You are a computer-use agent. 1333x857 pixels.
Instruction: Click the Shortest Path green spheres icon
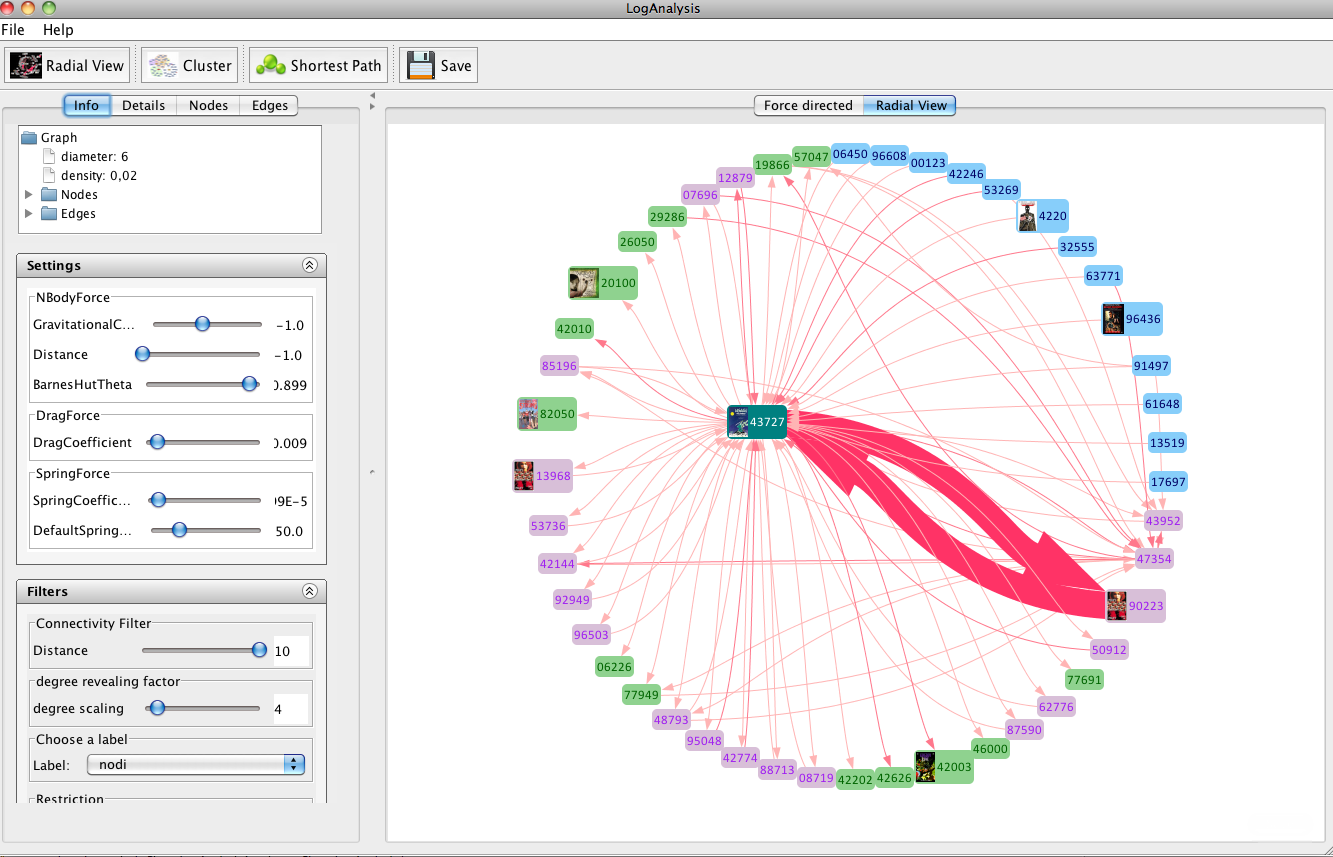click(x=270, y=66)
